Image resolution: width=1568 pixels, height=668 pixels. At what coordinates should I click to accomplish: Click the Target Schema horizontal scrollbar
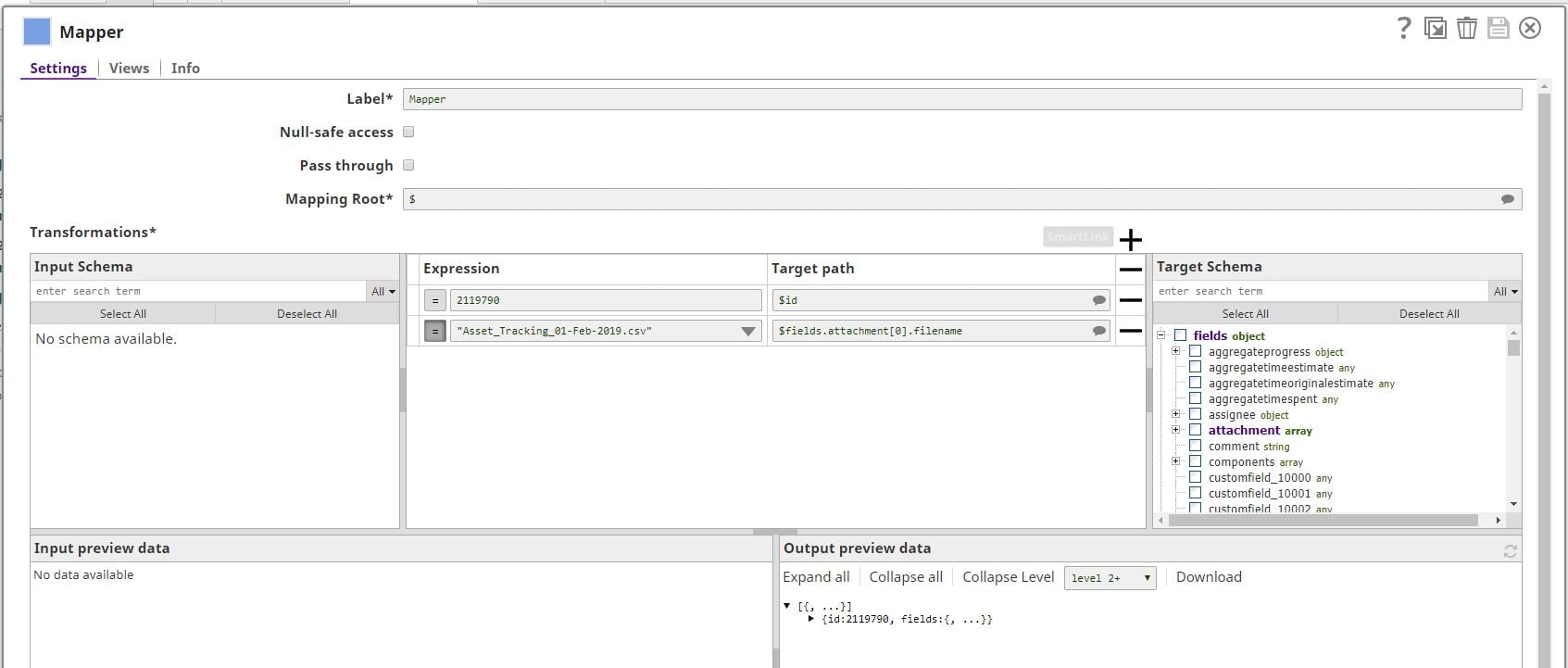click(x=1323, y=521)
